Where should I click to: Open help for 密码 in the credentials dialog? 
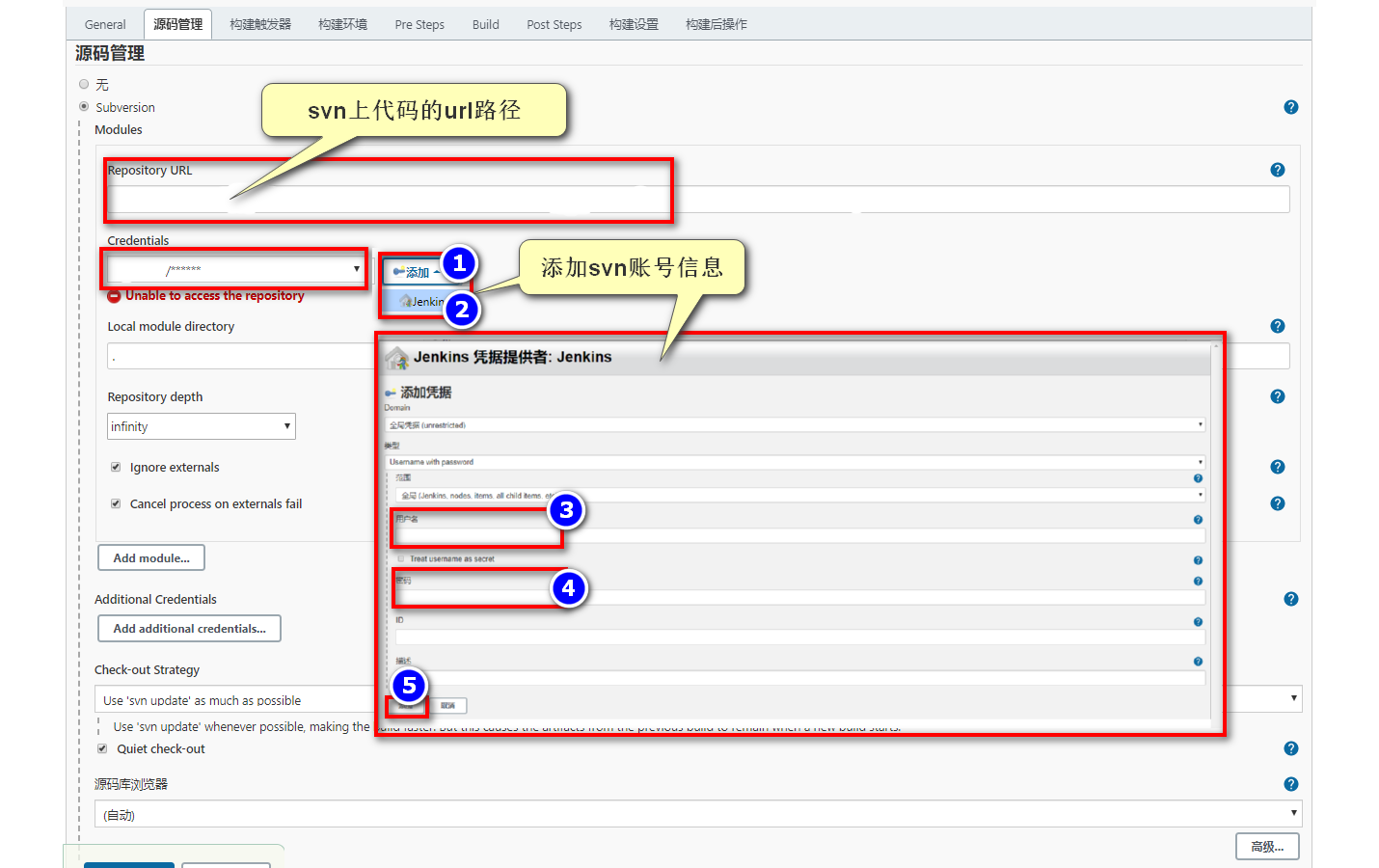1198,582
